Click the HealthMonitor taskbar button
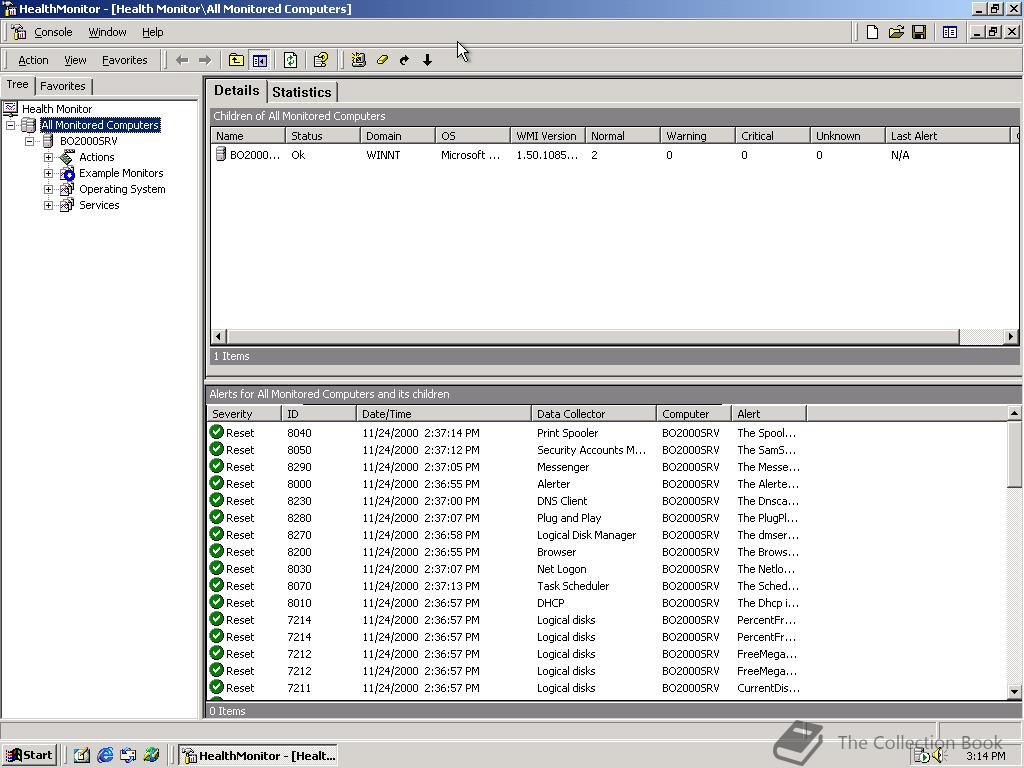Viewport: 1024px width, 768px height. click(x=259, y=756)
